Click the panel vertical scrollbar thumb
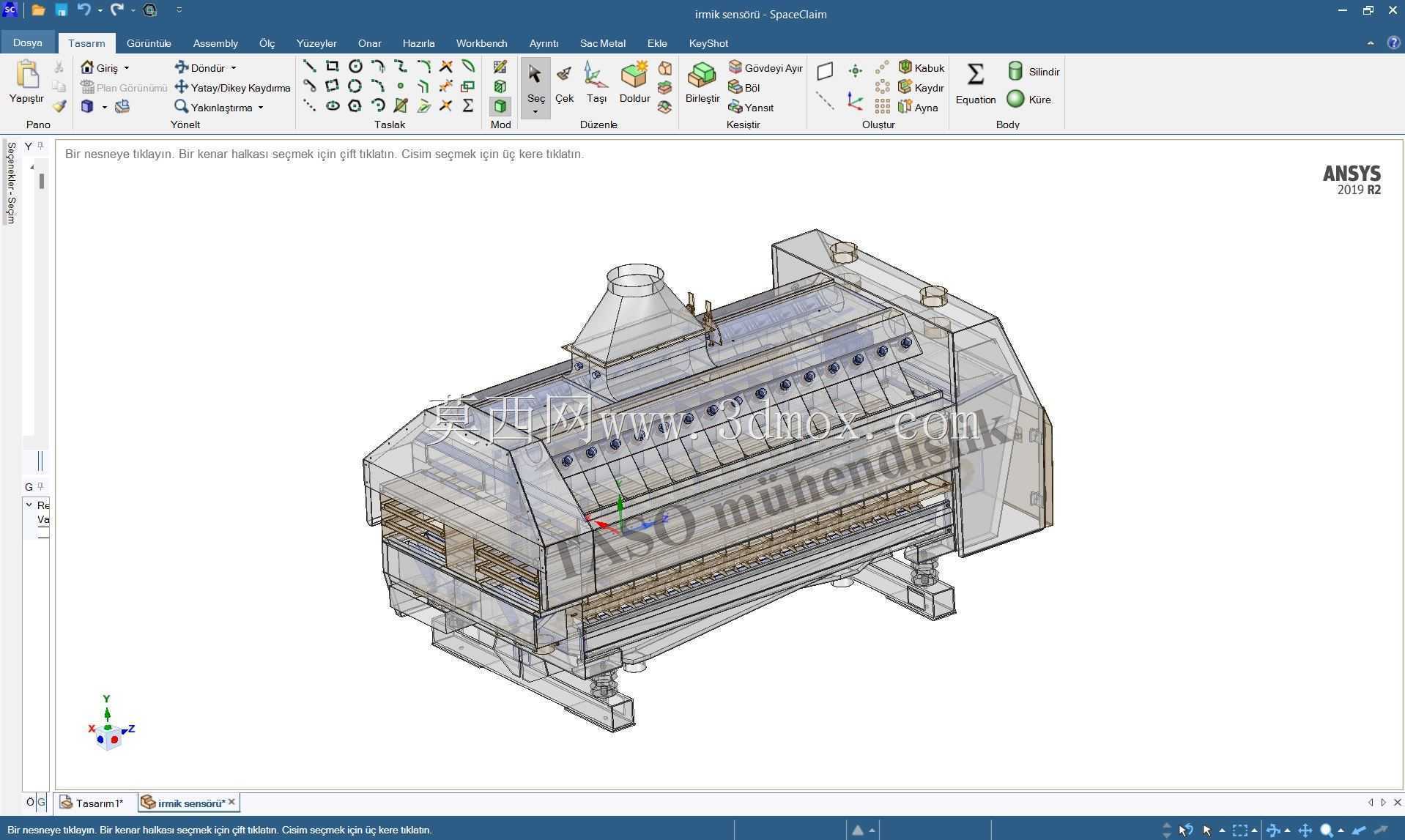 click(42, 181)
